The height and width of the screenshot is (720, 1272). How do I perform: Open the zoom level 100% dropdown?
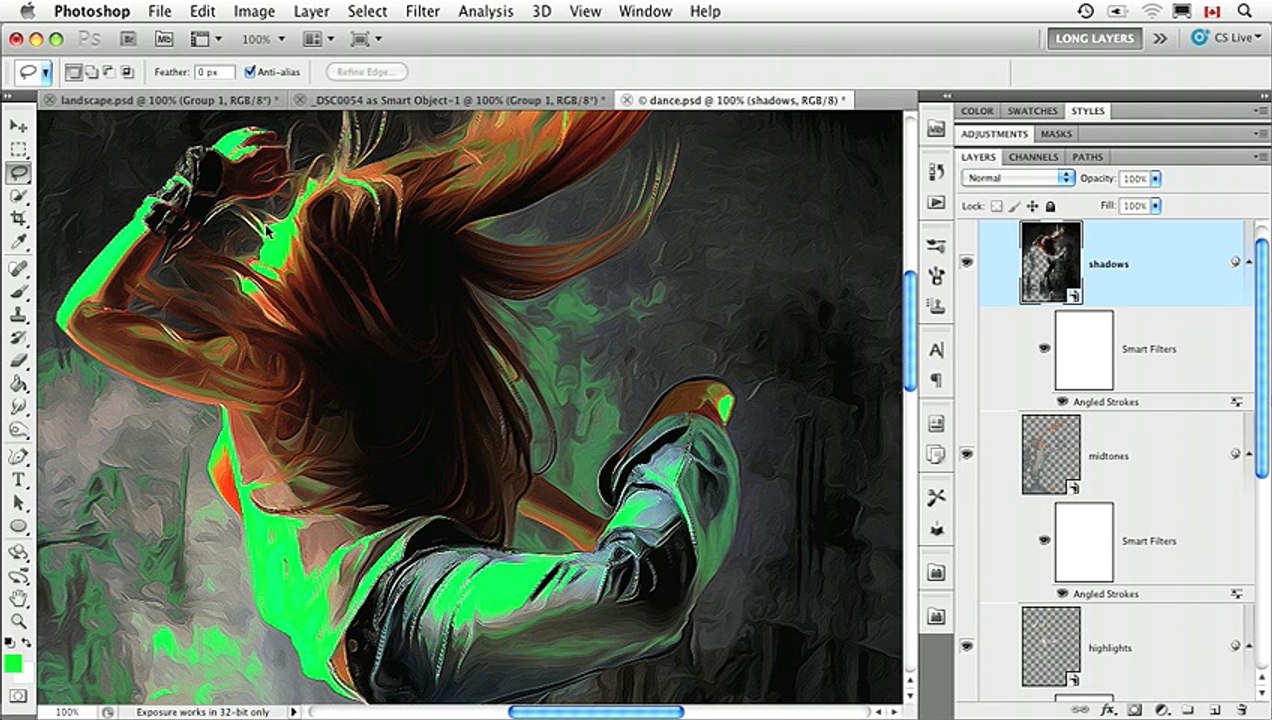click(263, 39)
